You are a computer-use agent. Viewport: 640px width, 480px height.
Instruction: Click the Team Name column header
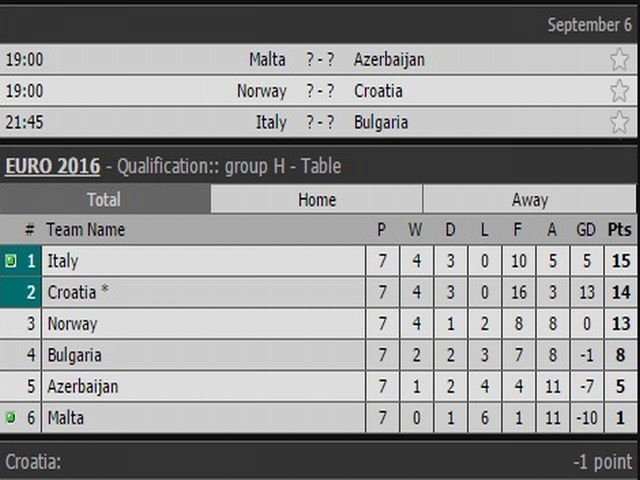(86, 229)
